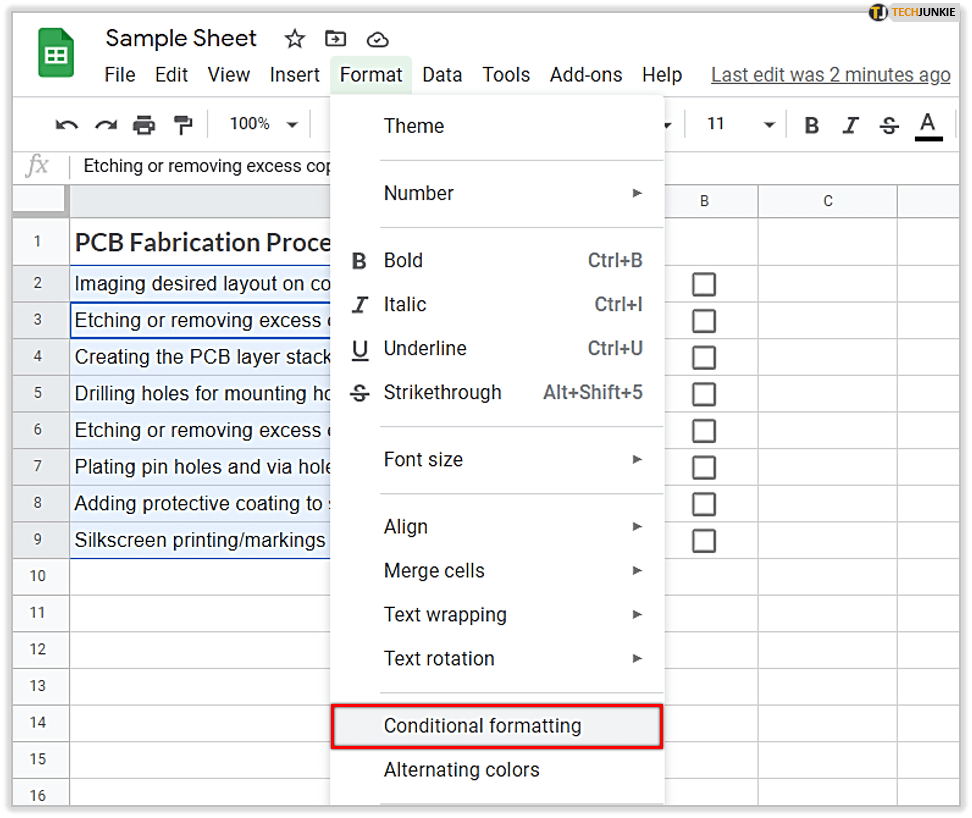Expand the Number submenu

click(510, 193)
